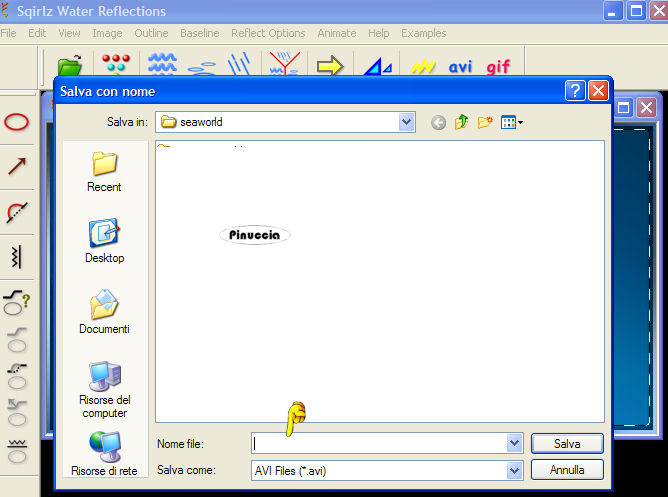Select the red arrow tool in sidebar
The image size is (668, 497).
[x=17, y=166]
